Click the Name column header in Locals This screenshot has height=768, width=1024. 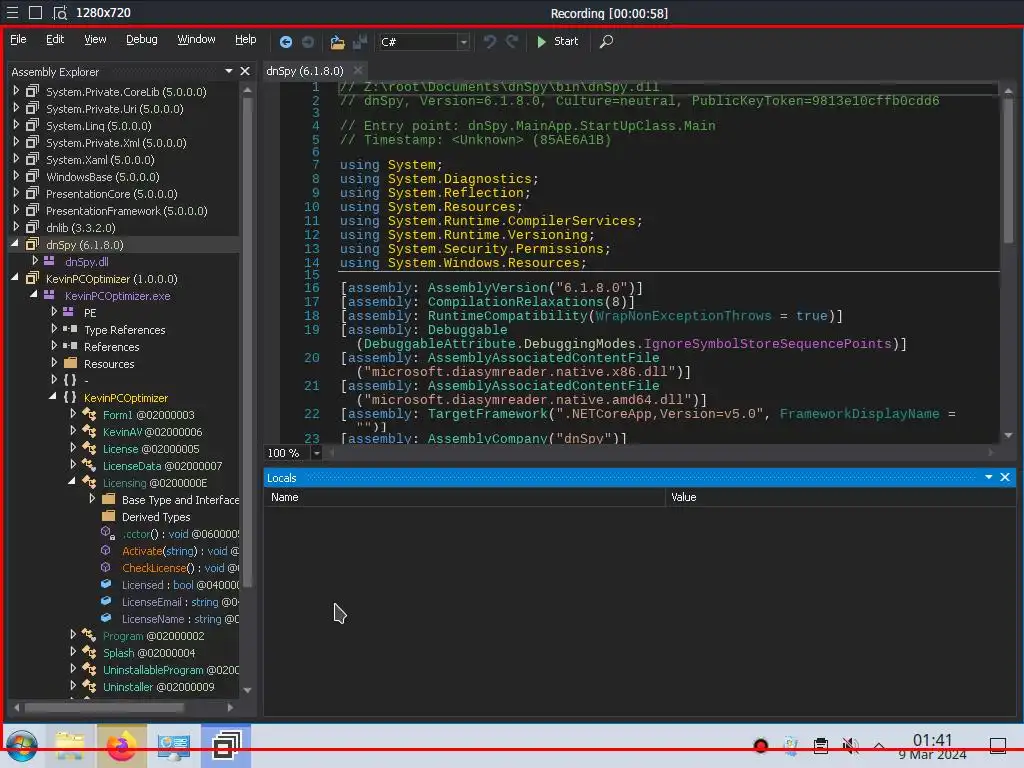coord(464,497)
